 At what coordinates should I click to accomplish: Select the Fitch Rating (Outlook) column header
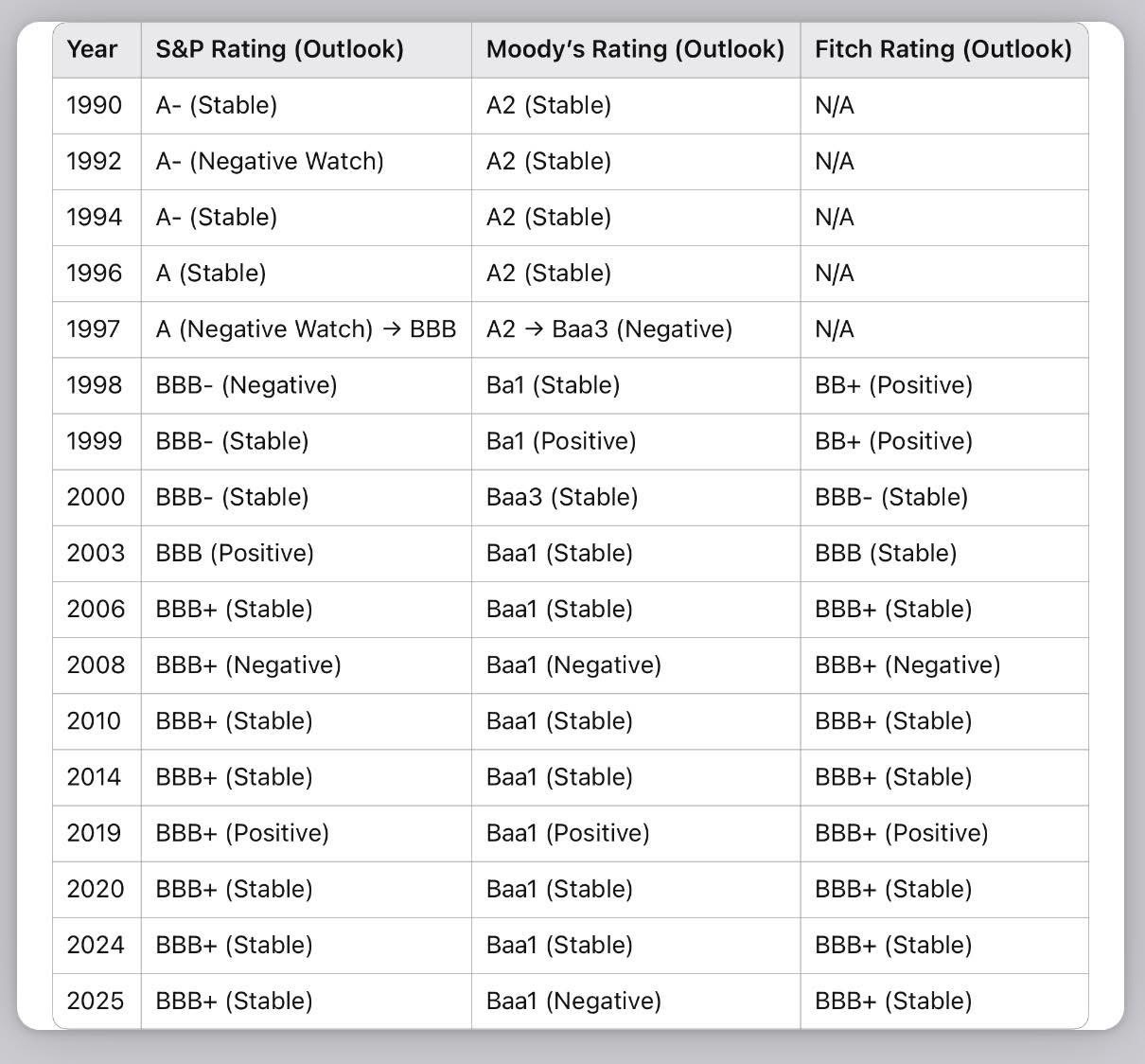[942, 49]
